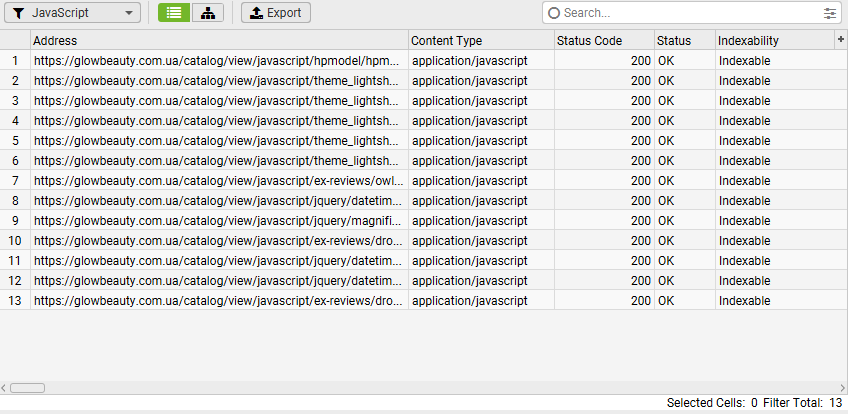
Task: Type in the Search field
Action: [690, 13]
